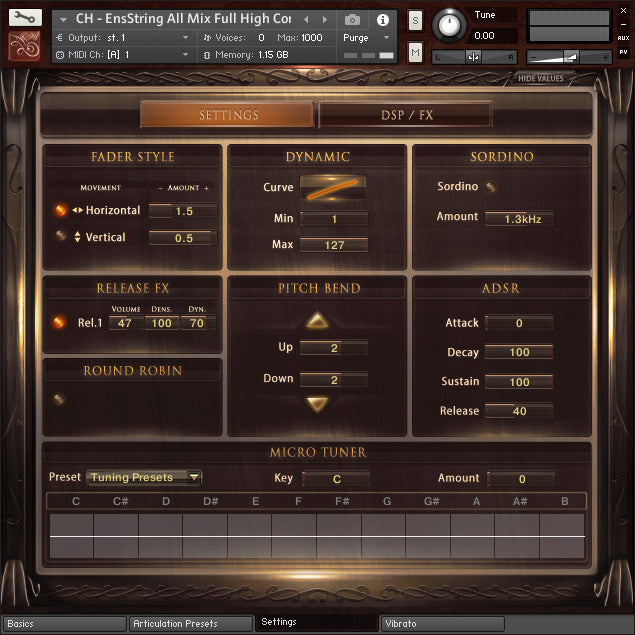Solo the instrument with S button
Viewport: 635px width, 635px height.
415,21
